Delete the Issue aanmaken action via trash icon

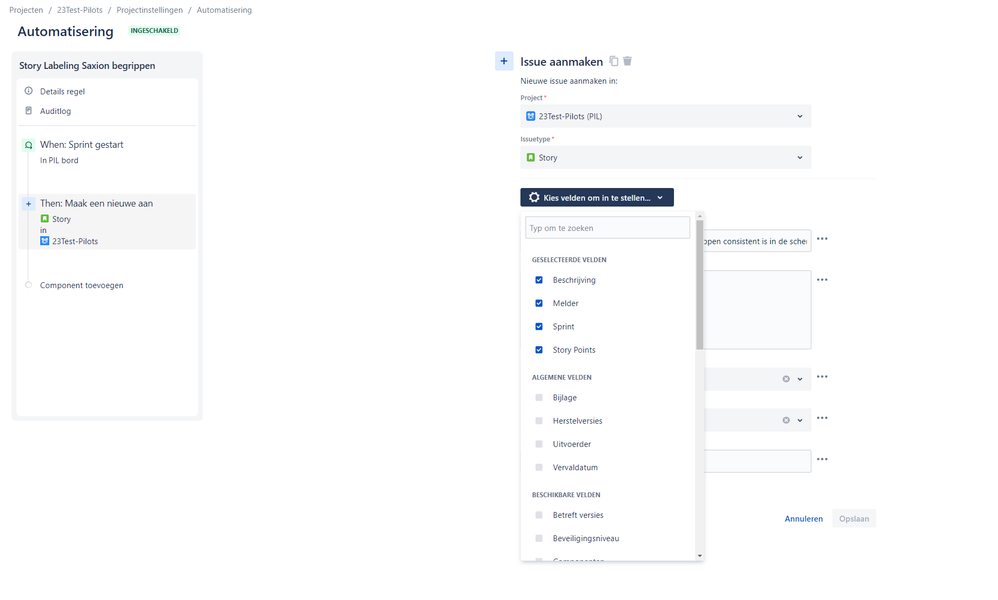pyautogui.click(x=628, y=61)
